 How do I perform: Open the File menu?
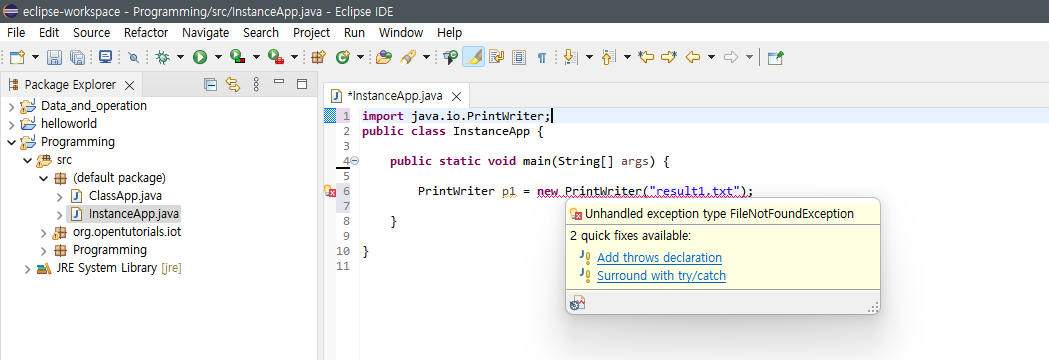pos(16,32)
